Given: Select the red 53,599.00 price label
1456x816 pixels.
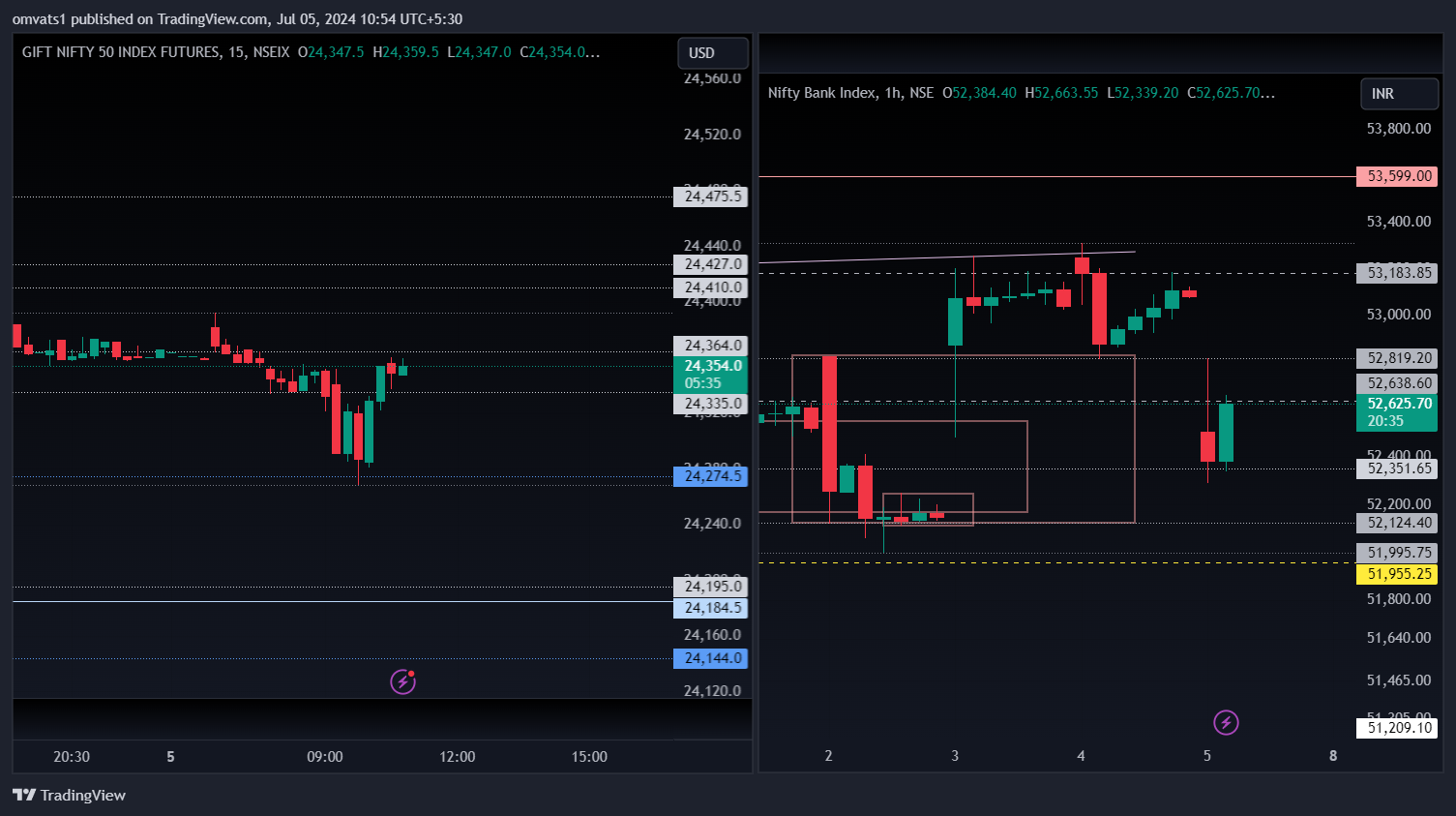Looking at the screenshot, I should point(1397,176).
